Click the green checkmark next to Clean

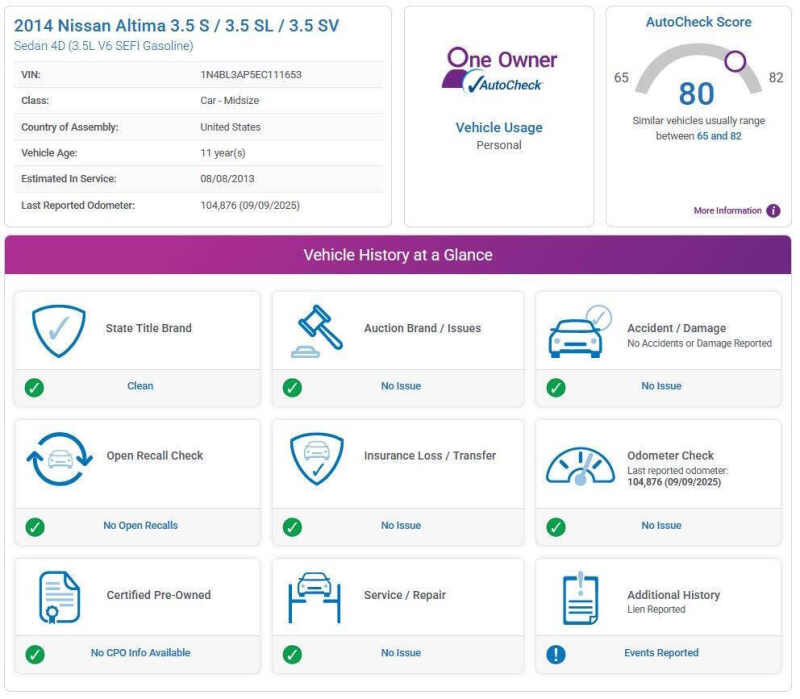point(34,387)
